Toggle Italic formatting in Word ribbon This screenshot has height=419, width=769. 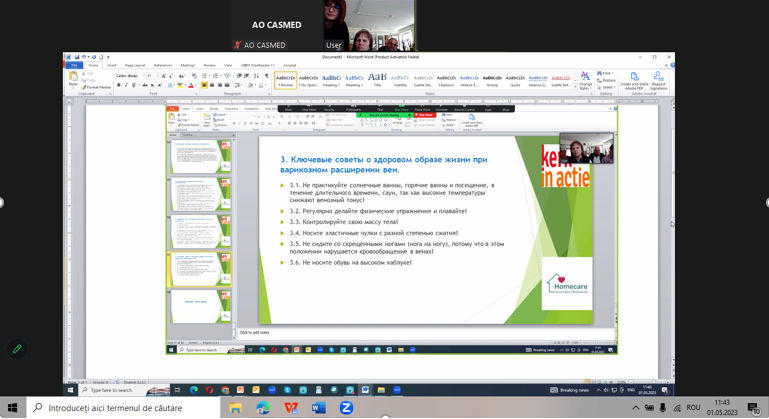pyautogui.click(x=126, y=86)
